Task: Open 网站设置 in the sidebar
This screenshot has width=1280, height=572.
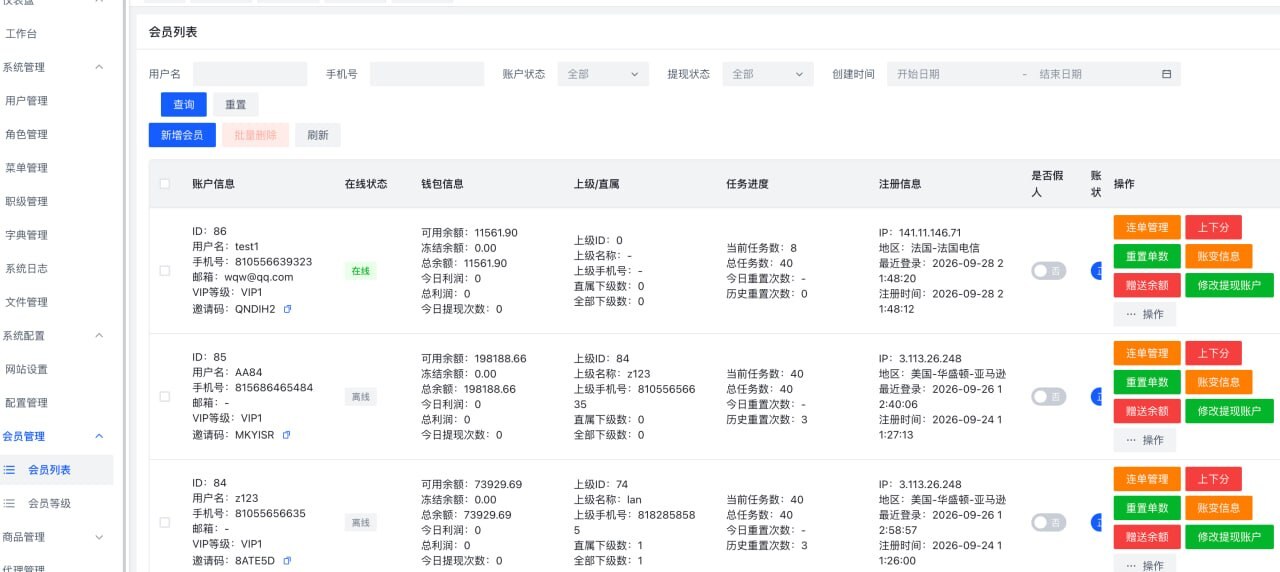Action: coord(27,369)
